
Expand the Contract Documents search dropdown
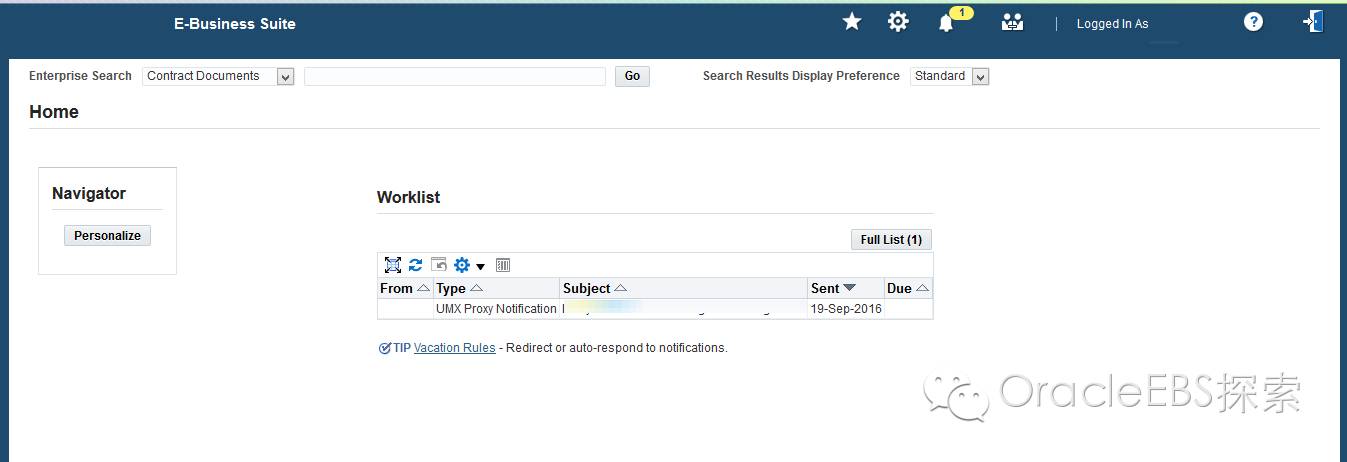pyautogui.click(x=285, y=77)
